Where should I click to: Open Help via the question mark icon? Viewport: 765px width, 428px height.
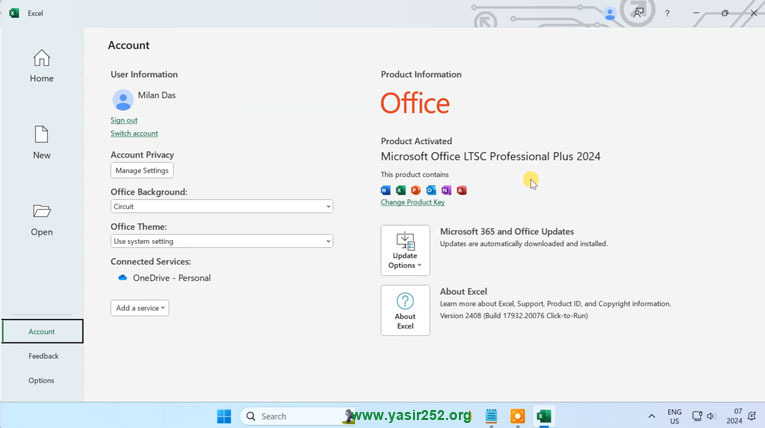pos(667,14)
